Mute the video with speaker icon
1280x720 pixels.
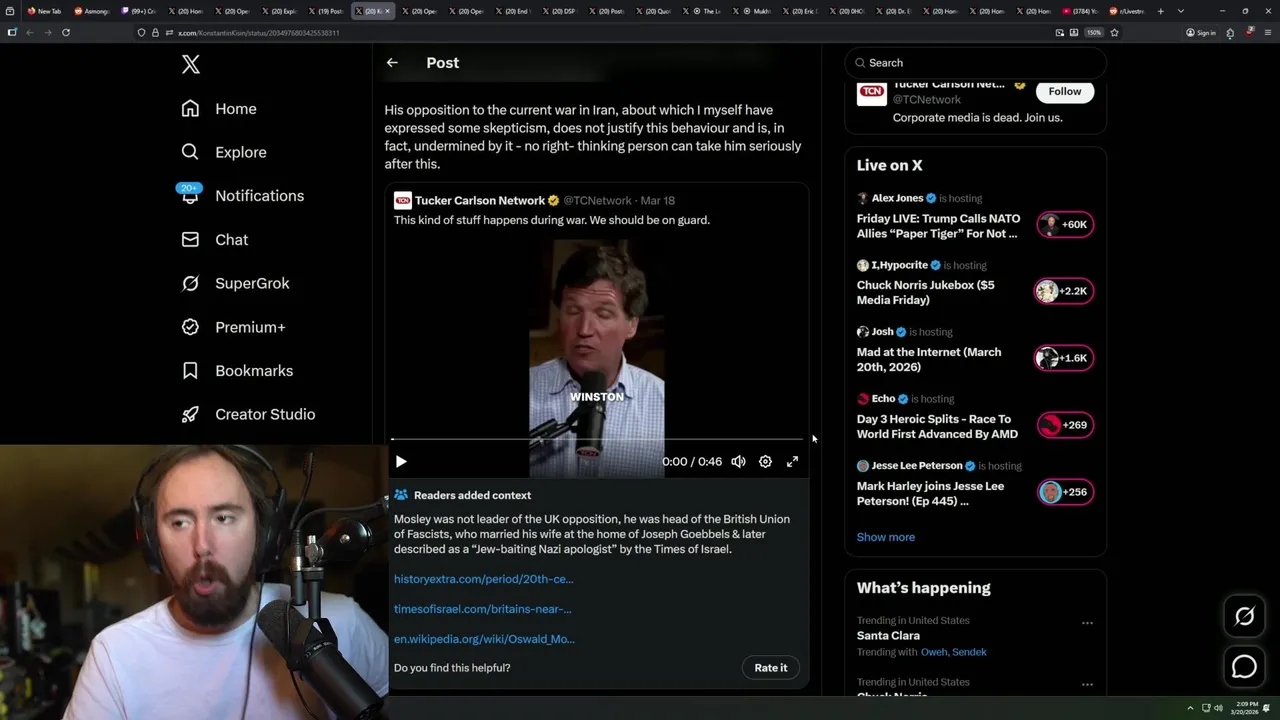(x=738, y=462)
